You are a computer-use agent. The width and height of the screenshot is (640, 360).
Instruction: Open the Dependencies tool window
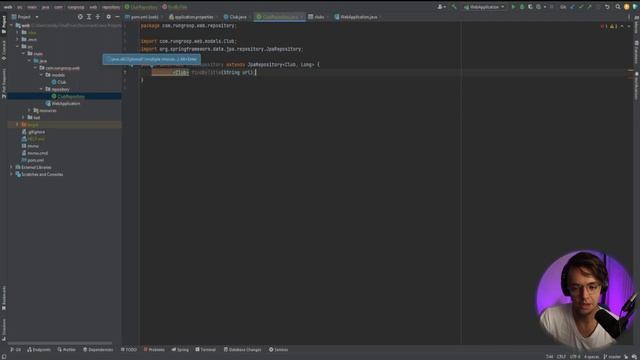[x=98, y=350]
